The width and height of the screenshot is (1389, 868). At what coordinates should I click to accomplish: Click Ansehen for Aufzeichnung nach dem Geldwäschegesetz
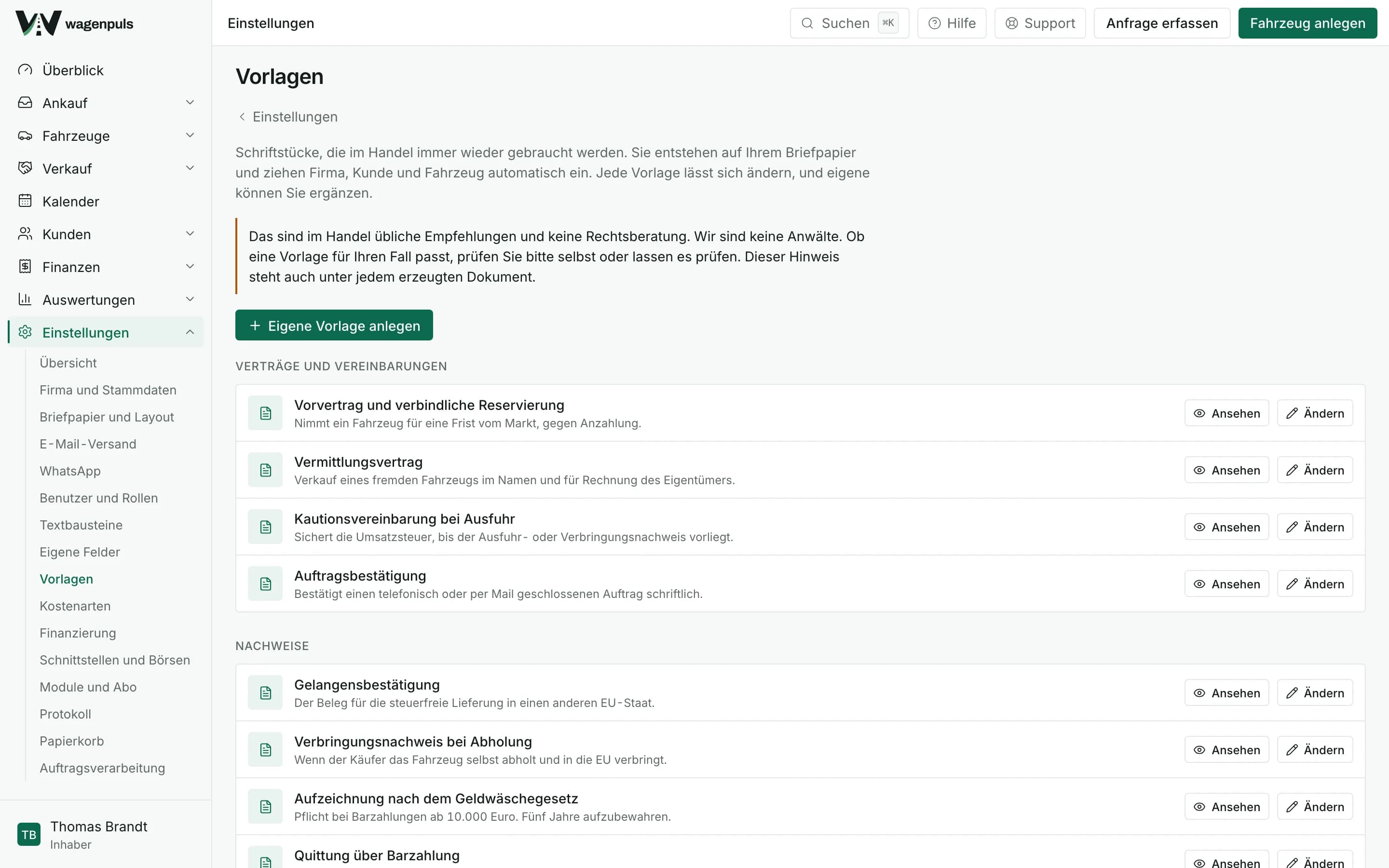1226,806
